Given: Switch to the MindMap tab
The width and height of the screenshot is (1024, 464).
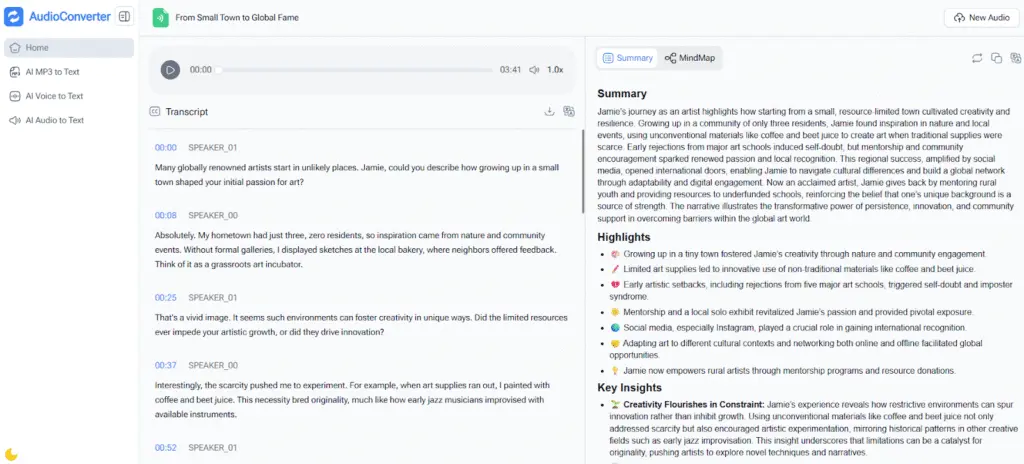Looking at the screenshot, I should click(x=690, y=58).
